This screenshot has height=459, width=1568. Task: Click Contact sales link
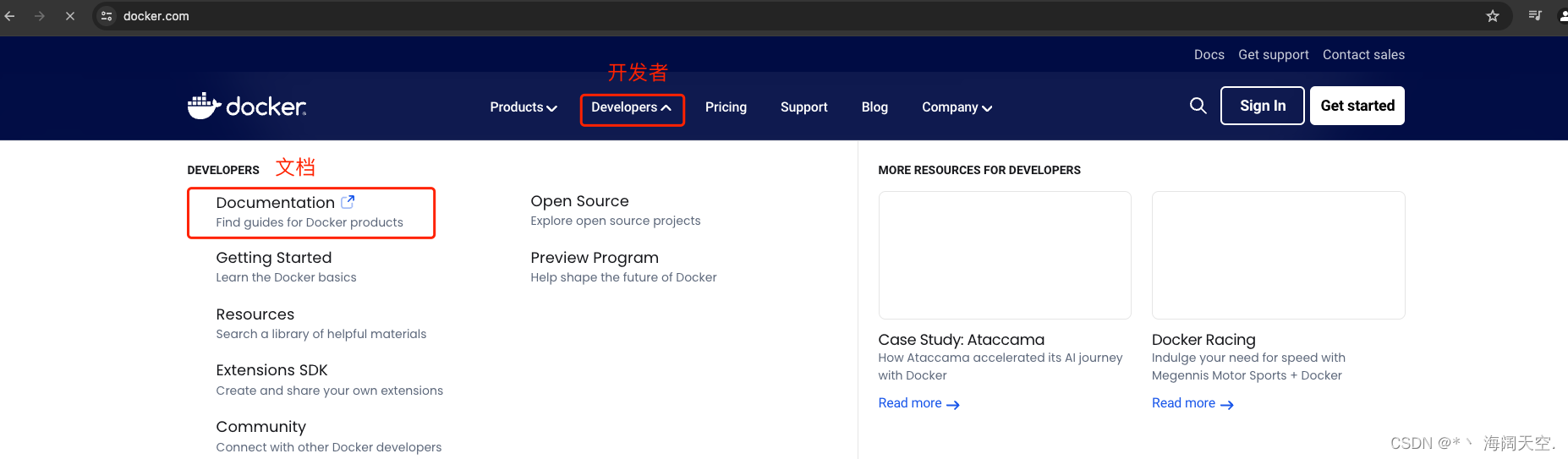coord(1363,55)
